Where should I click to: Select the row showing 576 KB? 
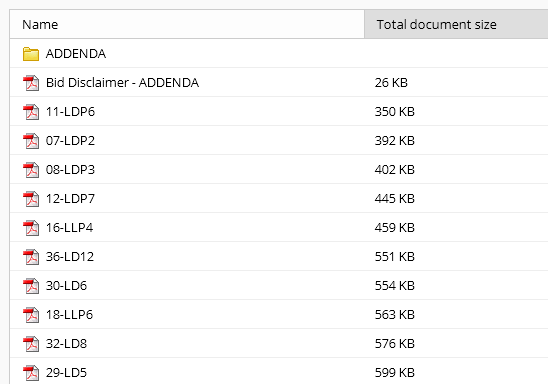click(279, 343)
